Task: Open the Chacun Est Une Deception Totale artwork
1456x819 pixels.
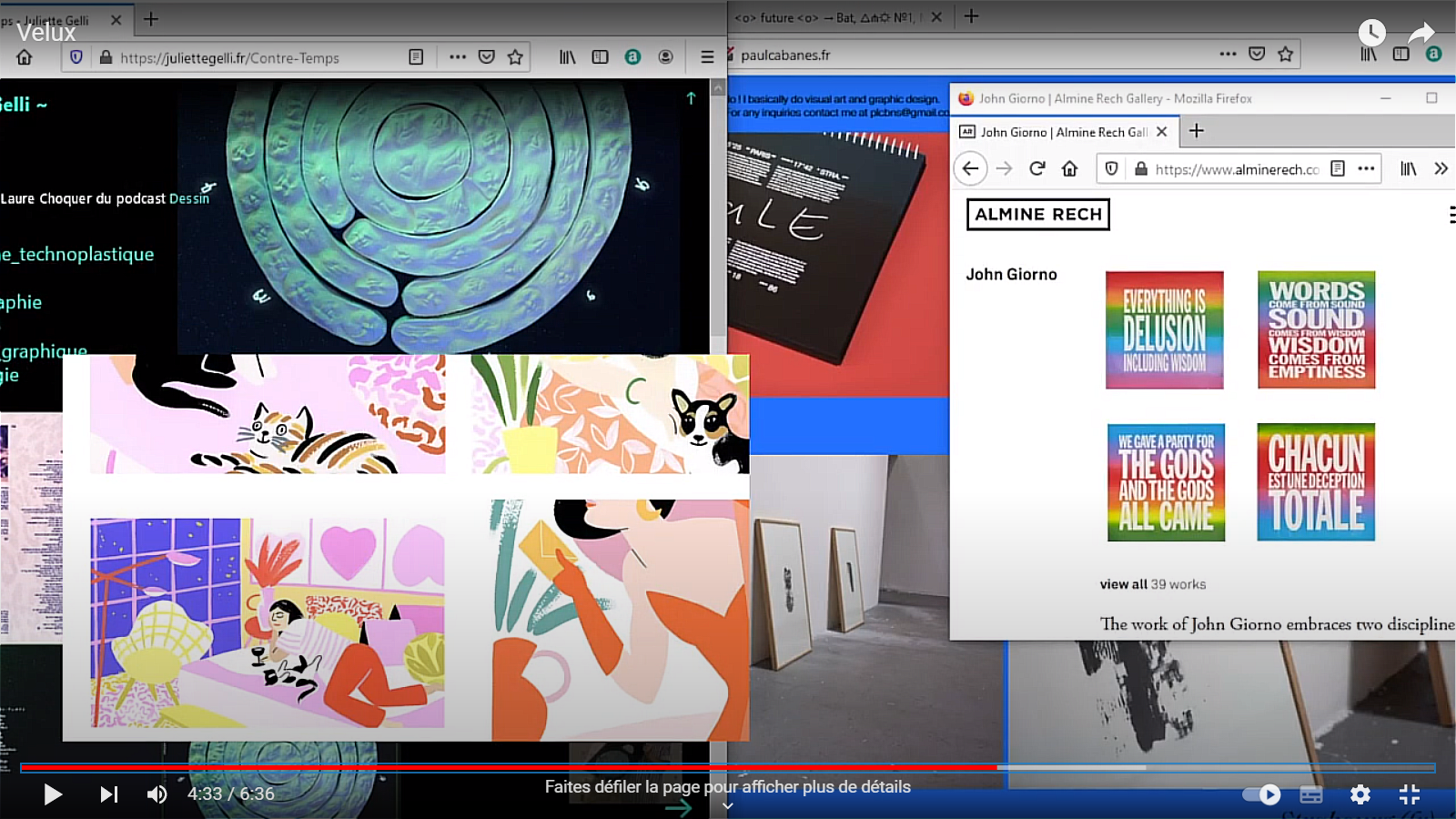Action: [1316, 482]
